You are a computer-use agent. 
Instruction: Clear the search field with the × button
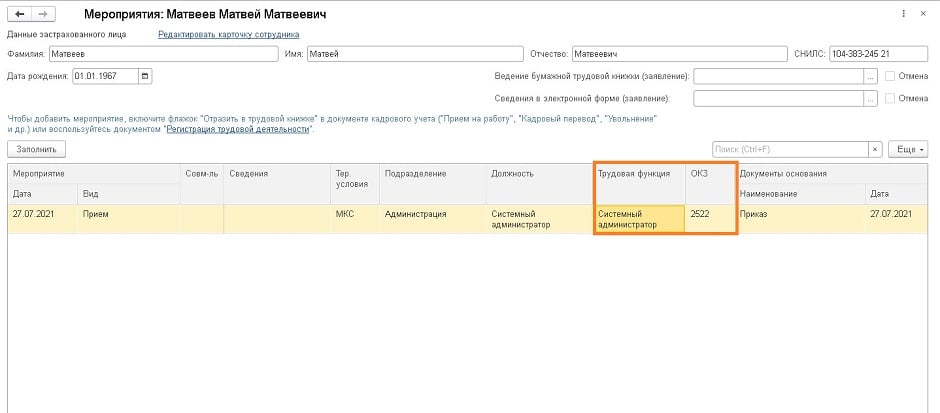[877, 149]
